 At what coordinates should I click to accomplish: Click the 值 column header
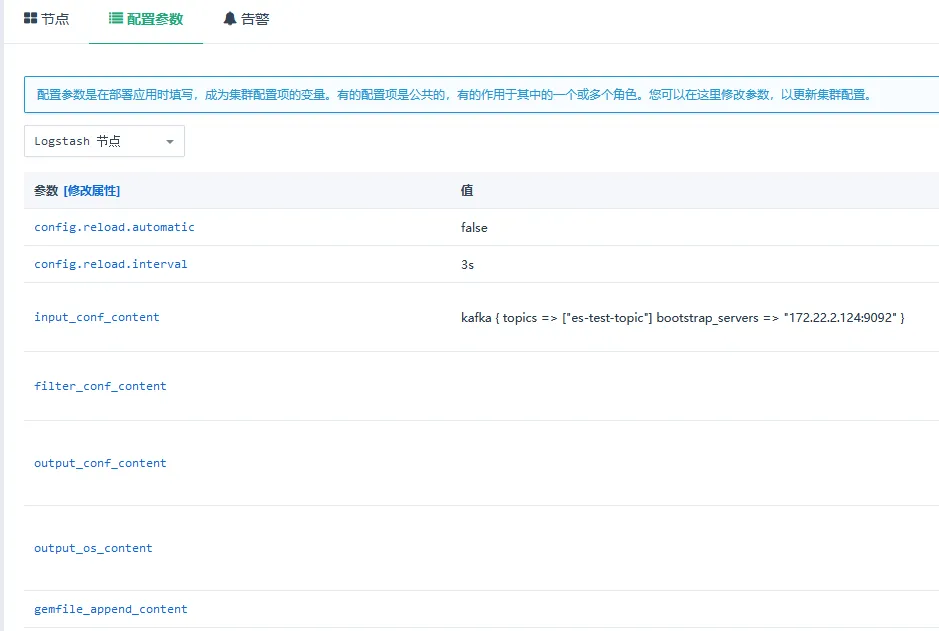467,190
